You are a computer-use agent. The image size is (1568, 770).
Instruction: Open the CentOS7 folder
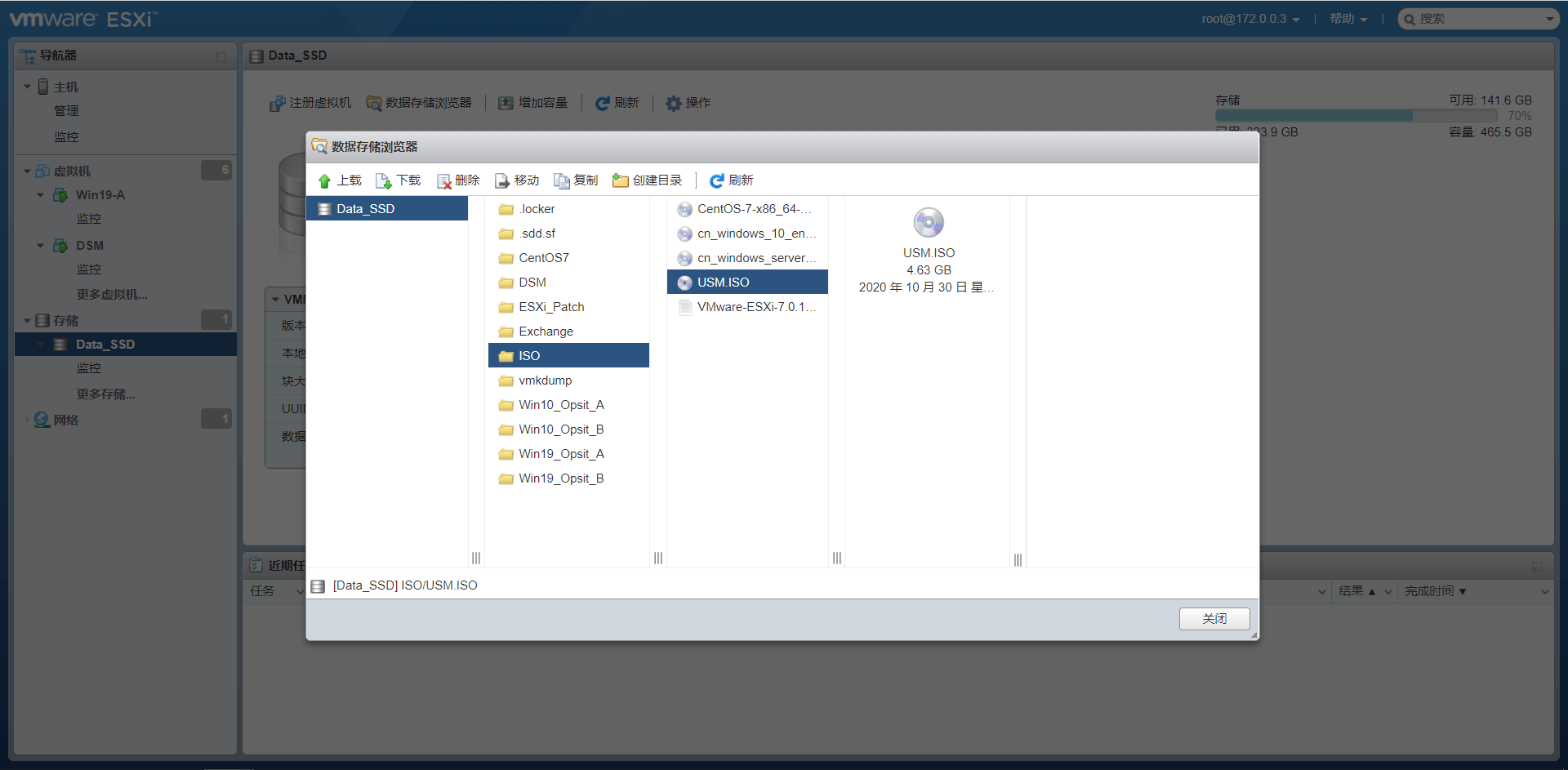pyautogui.click(x=568, y=258)
